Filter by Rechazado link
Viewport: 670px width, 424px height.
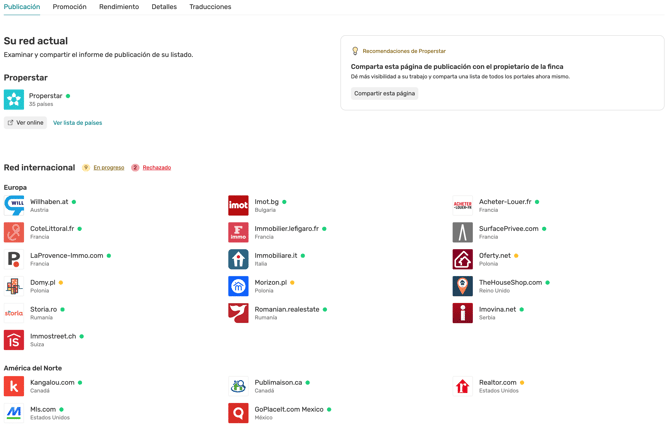click(x=157, y=168)
